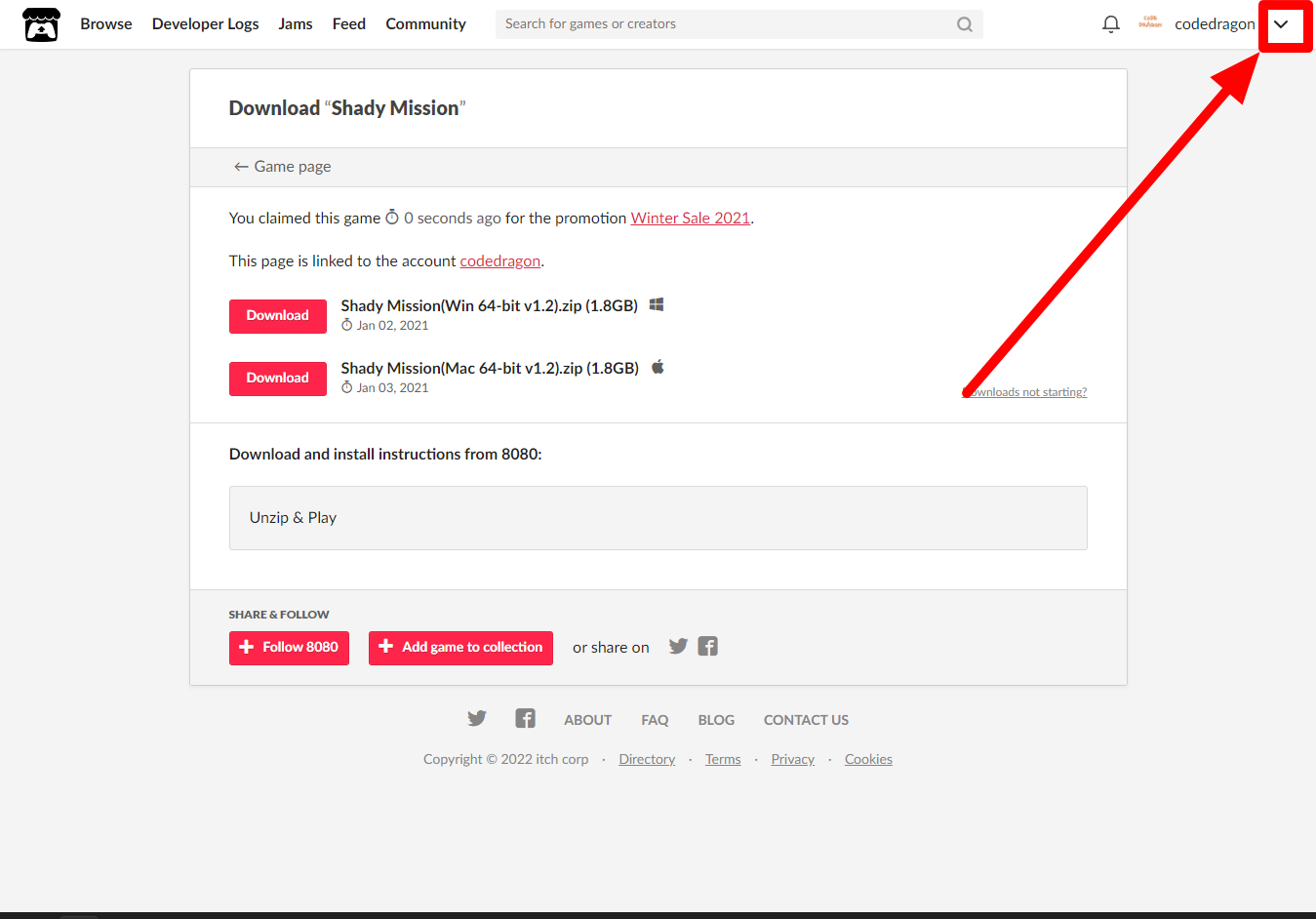Viewport: 1316px width, 919px height.
Task: Open the Winter Sale 2021 promotion link
Action: (691, 218)
